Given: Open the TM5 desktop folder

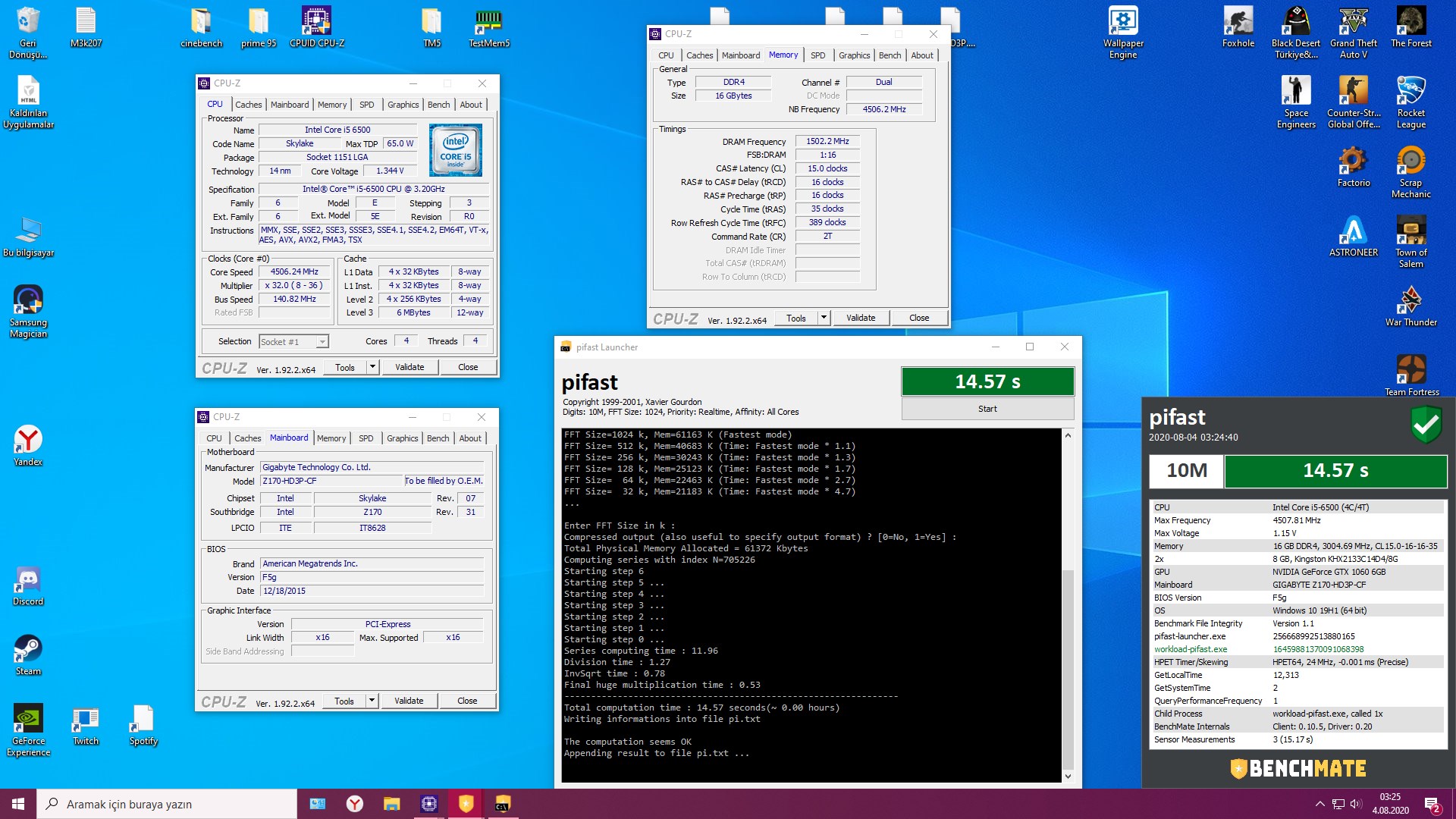Looking at the screenshot, I should 431,27.
